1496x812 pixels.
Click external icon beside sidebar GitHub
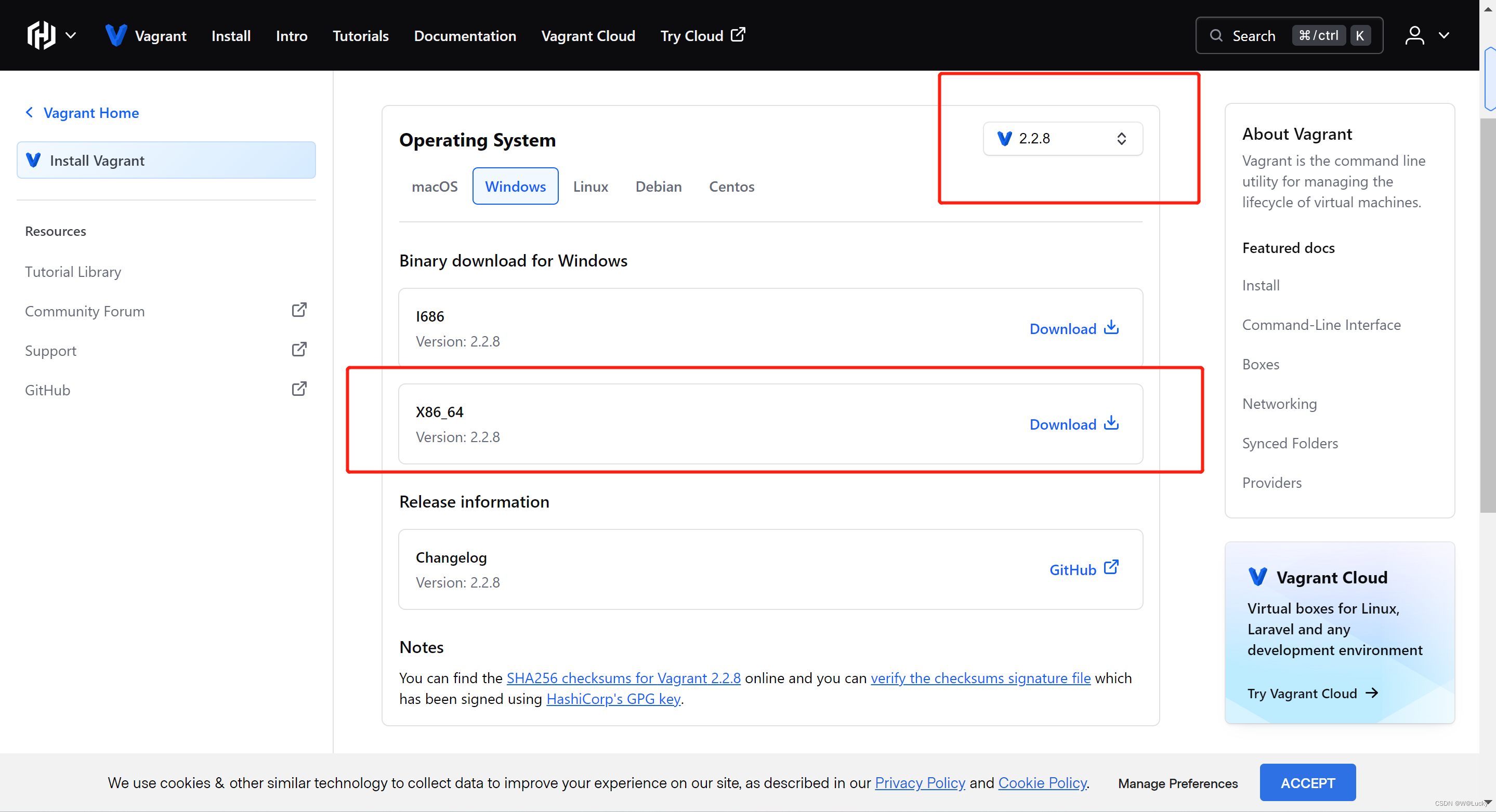pos(299,389)
